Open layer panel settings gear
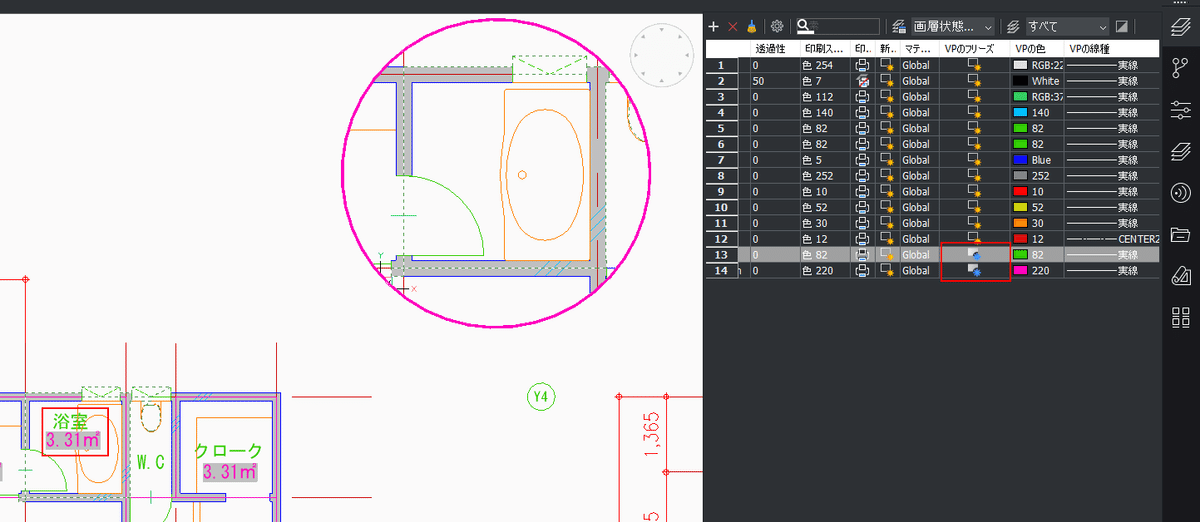1200x522 pixels. coord(776,27)
